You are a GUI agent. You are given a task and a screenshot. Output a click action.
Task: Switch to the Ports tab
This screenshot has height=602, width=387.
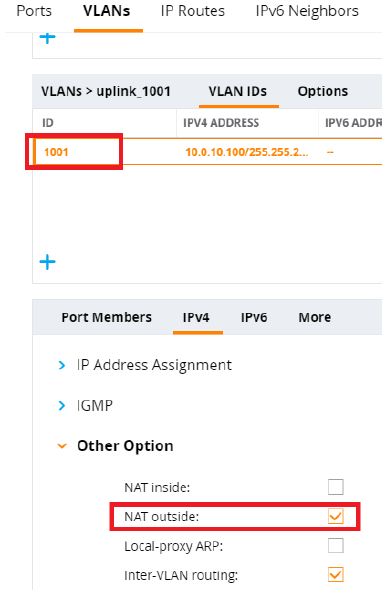[34, 11]
